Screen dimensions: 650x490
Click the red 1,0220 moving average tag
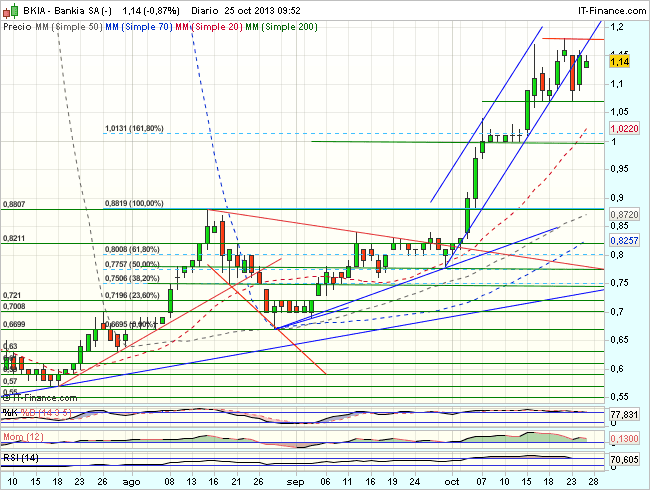click(624, 129)
